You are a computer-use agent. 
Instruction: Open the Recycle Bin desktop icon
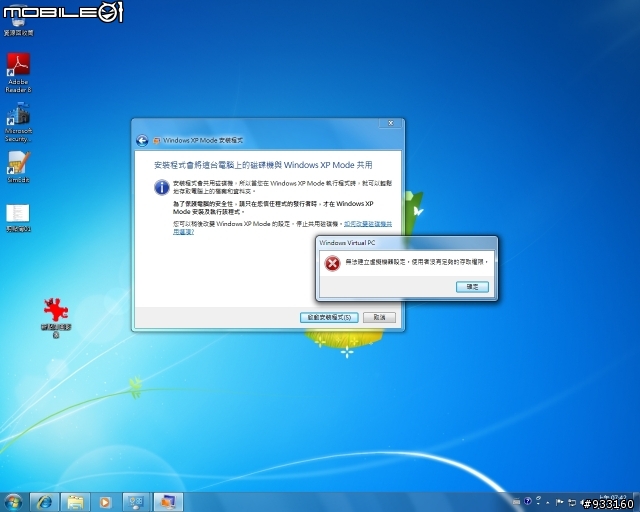coord(18,21)
